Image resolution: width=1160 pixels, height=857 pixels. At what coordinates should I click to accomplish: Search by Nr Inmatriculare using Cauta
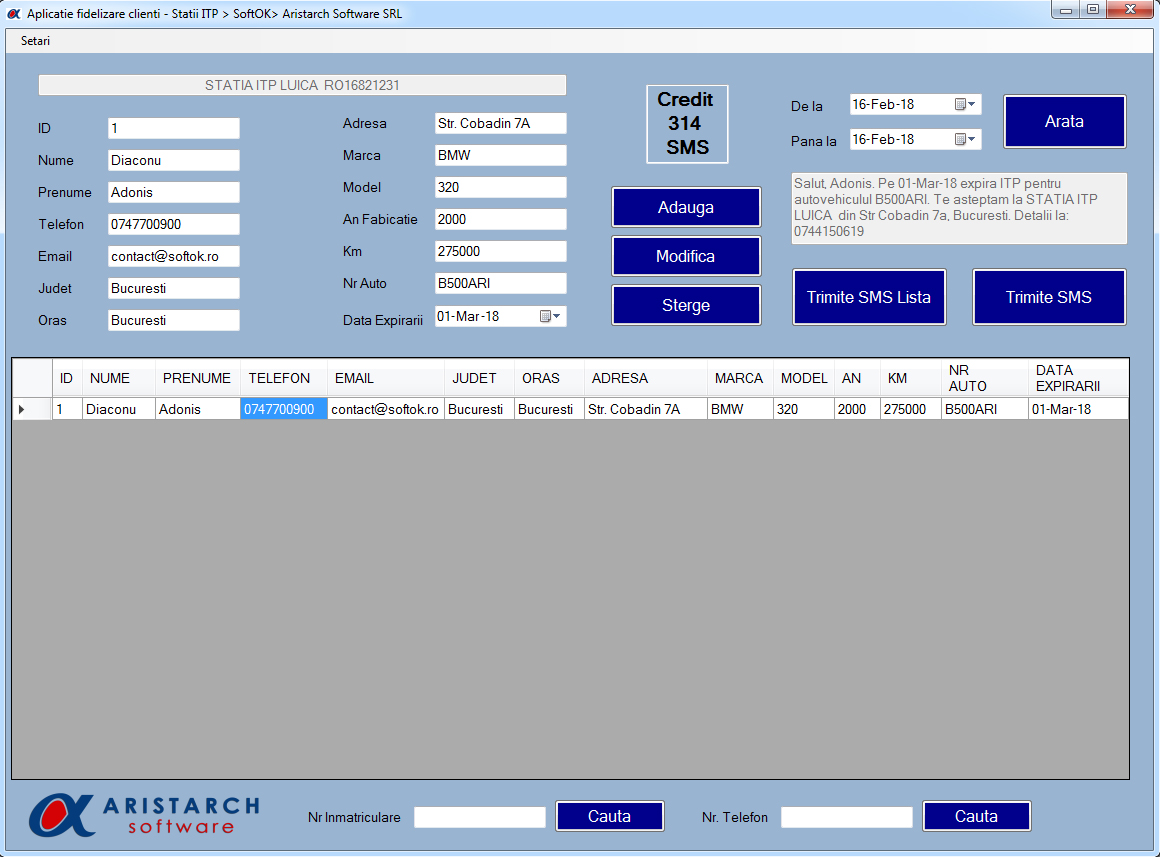610,816
